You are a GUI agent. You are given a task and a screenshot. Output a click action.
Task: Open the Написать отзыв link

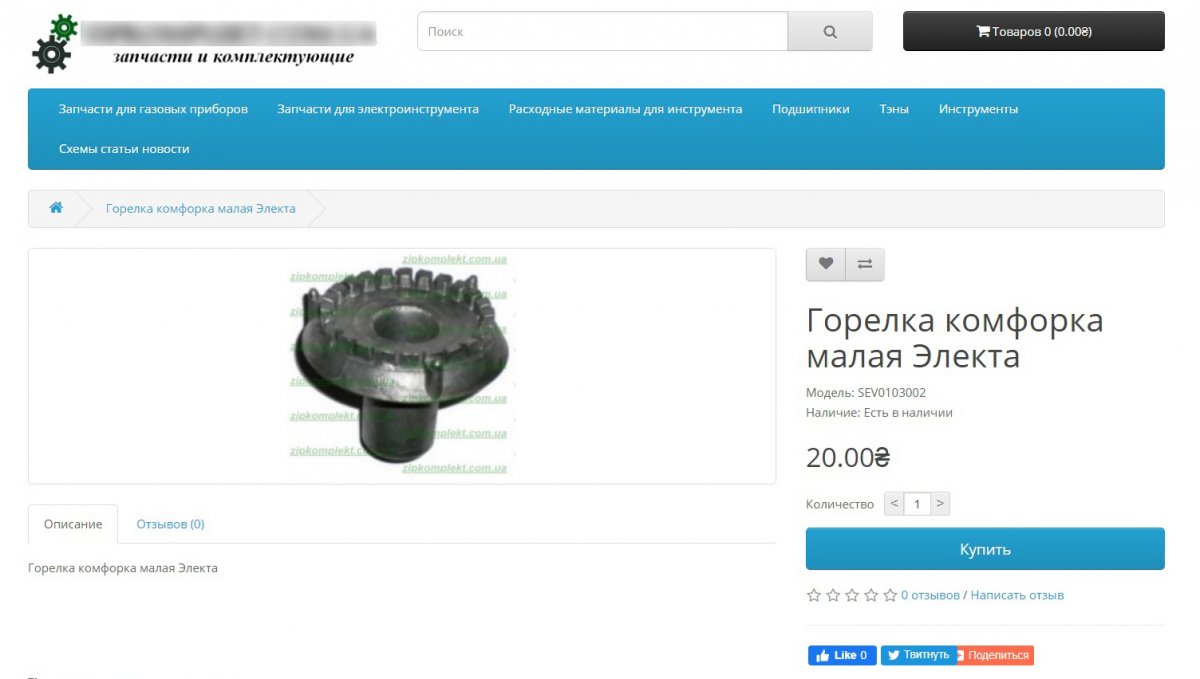coord(1017,595)
